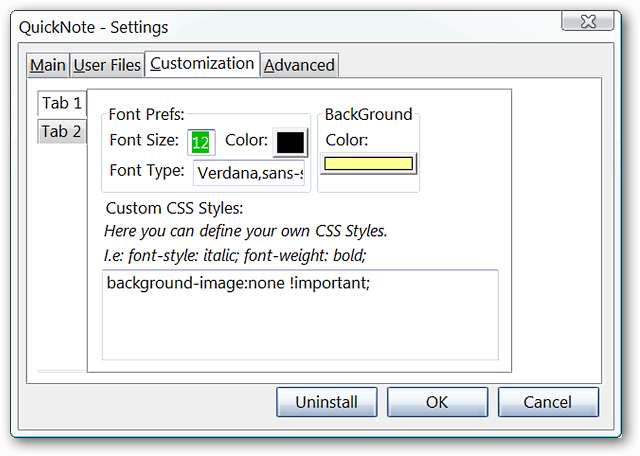Image resolution: width=640 pixels, height=456 pixels.
Task: Open the black font color picker
Action: tap(290, 142)
